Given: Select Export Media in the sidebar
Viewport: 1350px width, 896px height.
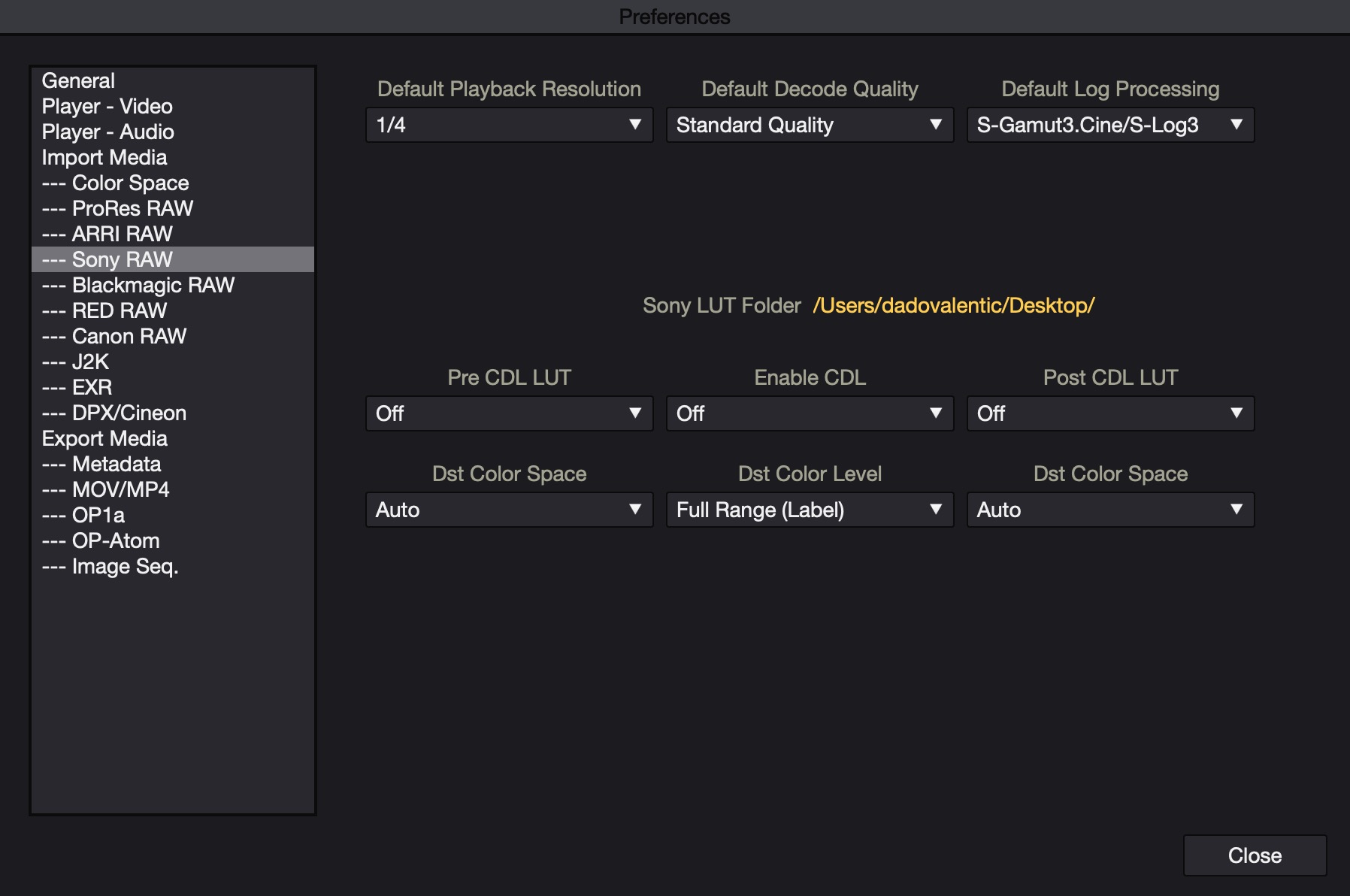Looking at the screenshot, I should tap(105, 438).
